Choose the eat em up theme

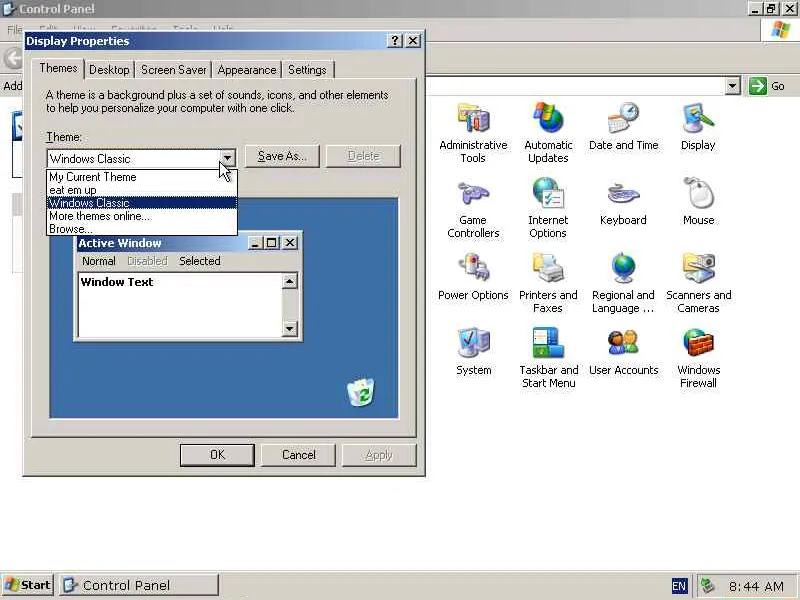(142, 190)
